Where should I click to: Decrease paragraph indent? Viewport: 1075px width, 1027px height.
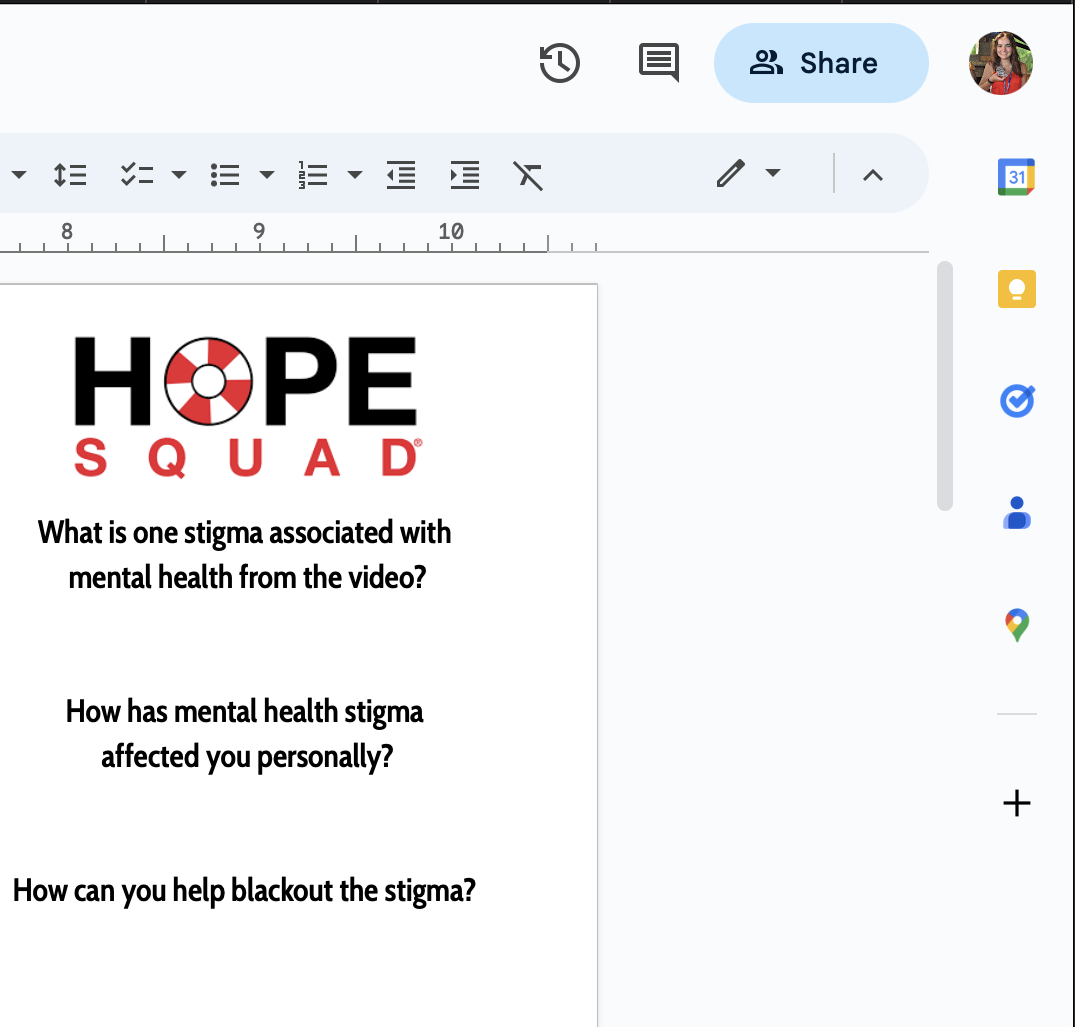[x=401, y=175]
